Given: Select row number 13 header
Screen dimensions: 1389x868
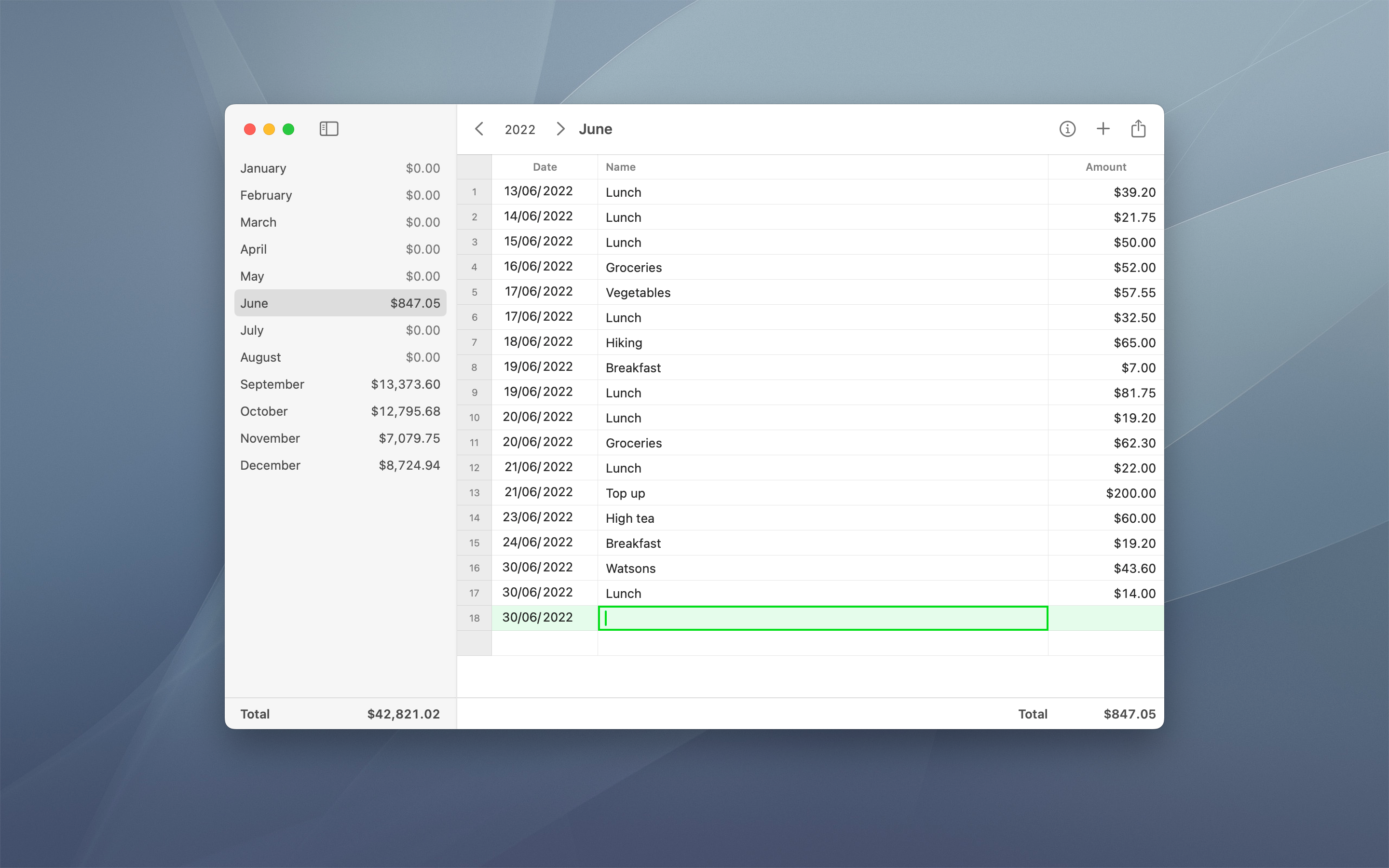Looking at the screenshot, I should click(x=474, y=493).
